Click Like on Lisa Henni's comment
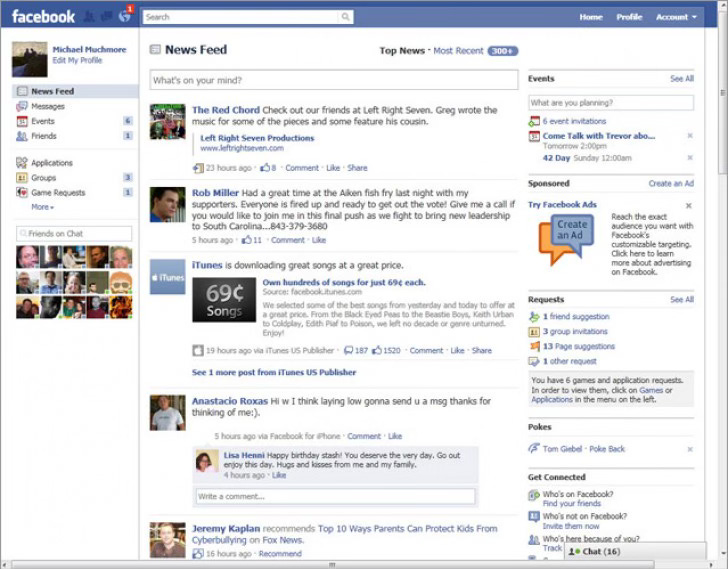Screen dimensions: 728x569 [x=279, y=475]
